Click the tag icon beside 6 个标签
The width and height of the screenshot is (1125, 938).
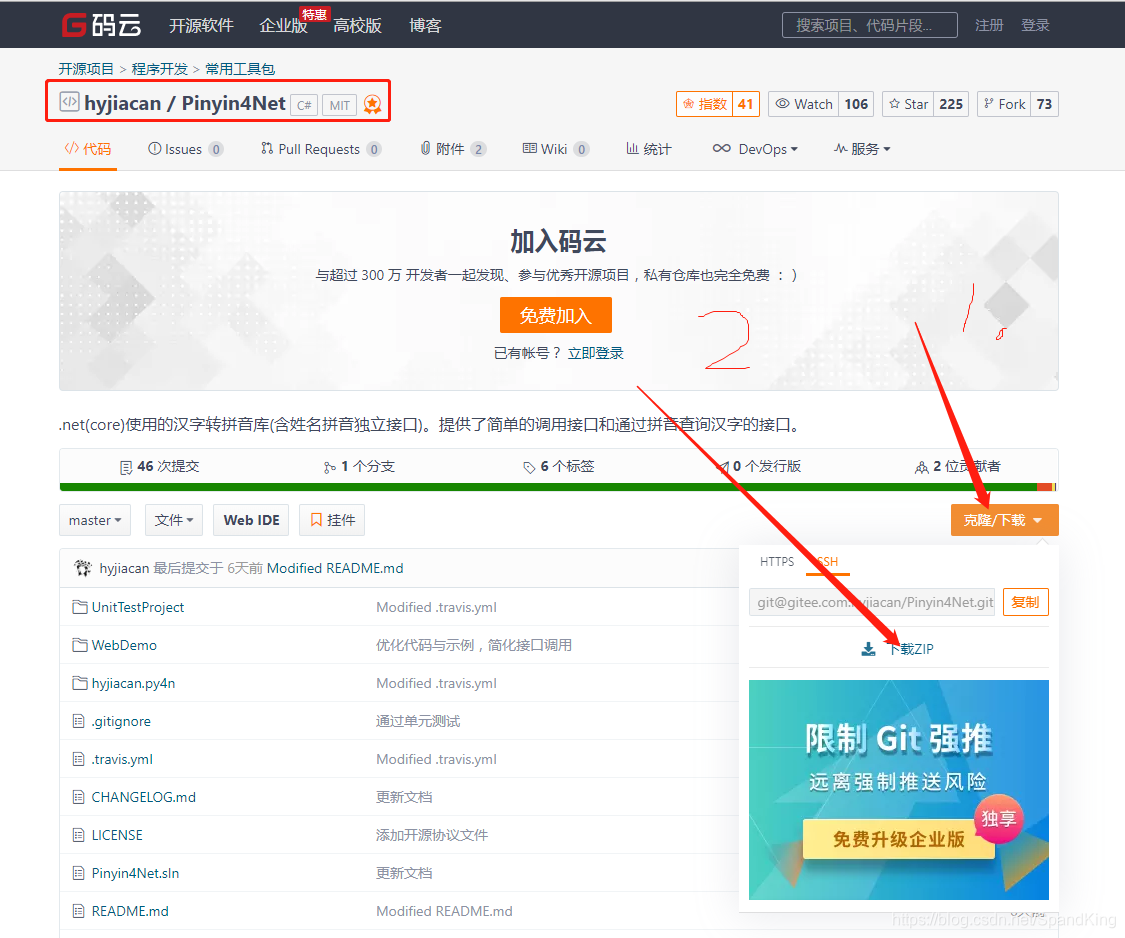[x=529, y=468]
